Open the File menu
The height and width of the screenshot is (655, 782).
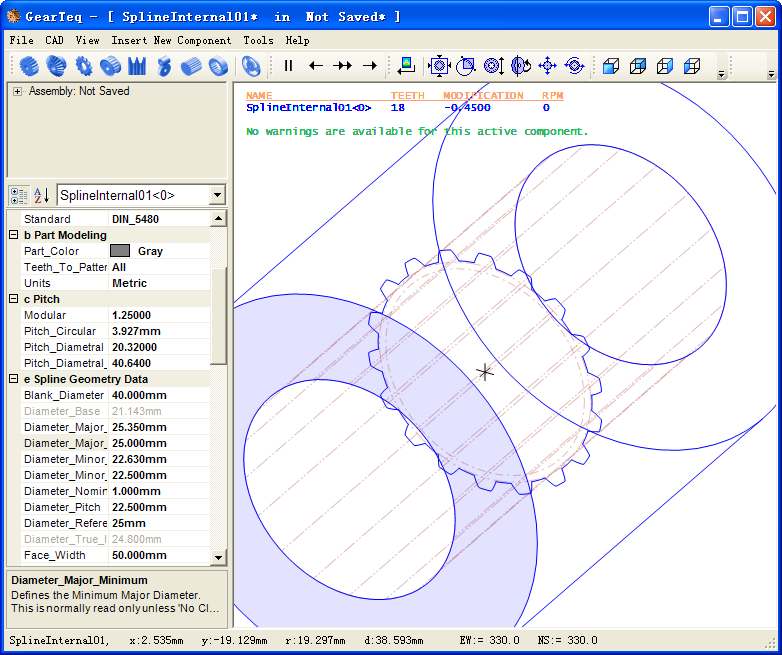pos(21,40)
